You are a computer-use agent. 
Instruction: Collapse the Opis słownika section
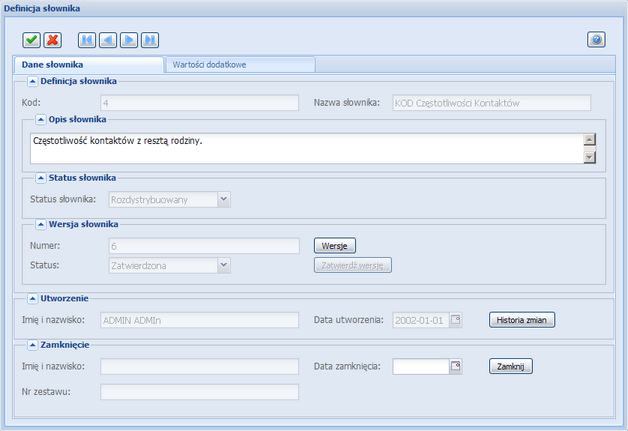41,119
